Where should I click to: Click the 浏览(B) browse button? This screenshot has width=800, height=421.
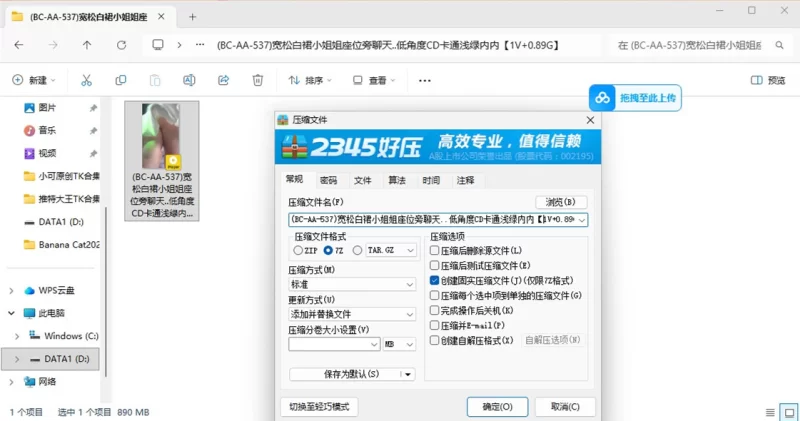click(x=561, y=202)
